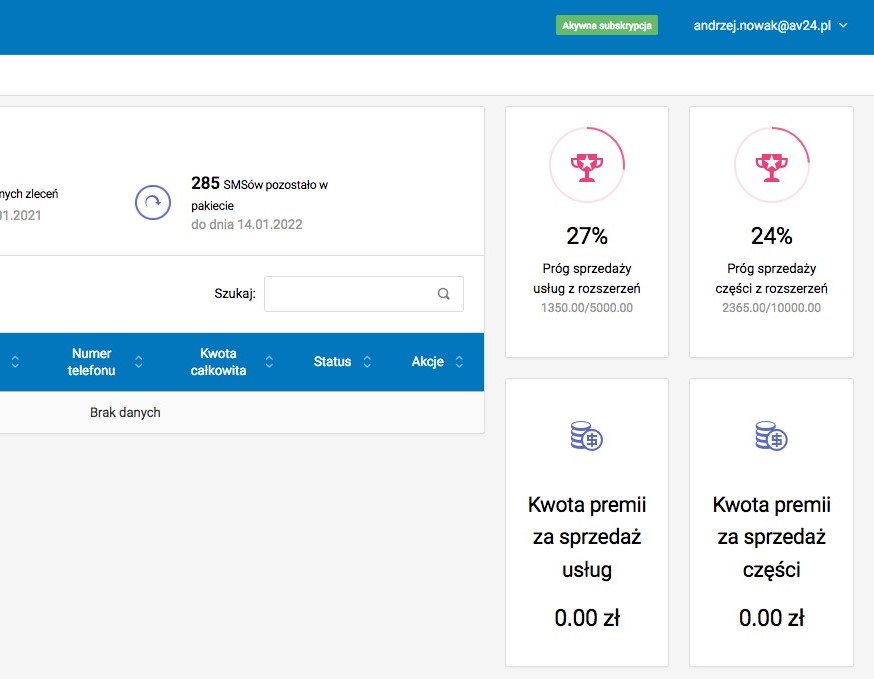Toggle sort arrows next to Akcje header

tap(459, 362)
